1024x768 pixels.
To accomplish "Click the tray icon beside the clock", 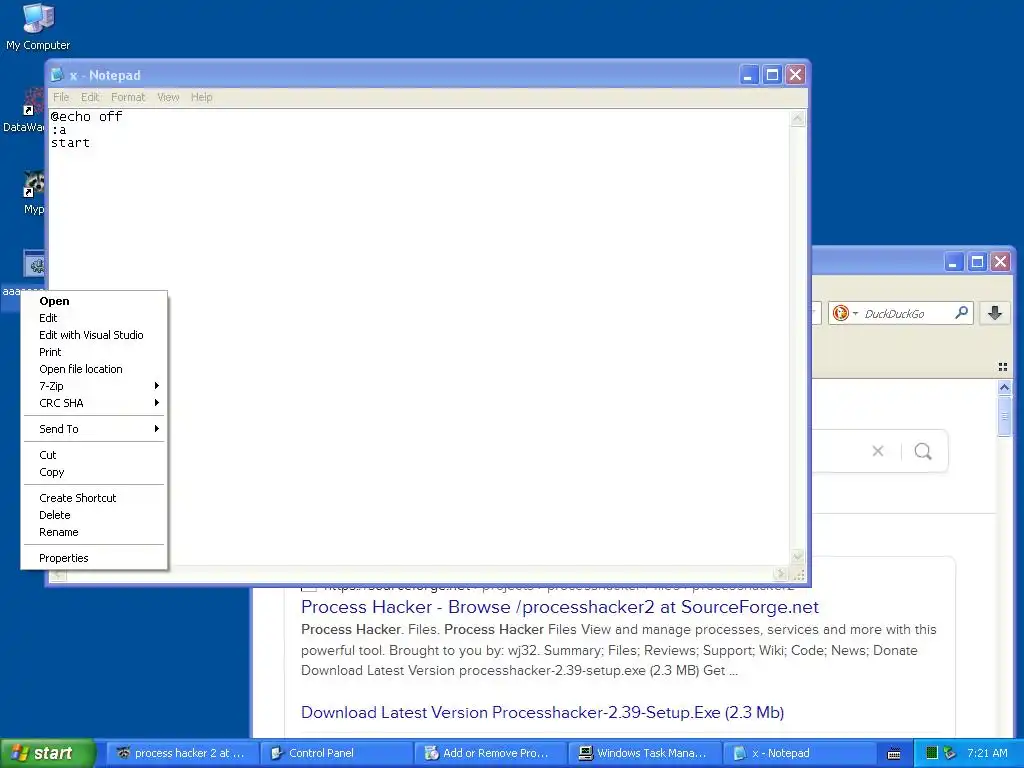I will click(950, 753).
